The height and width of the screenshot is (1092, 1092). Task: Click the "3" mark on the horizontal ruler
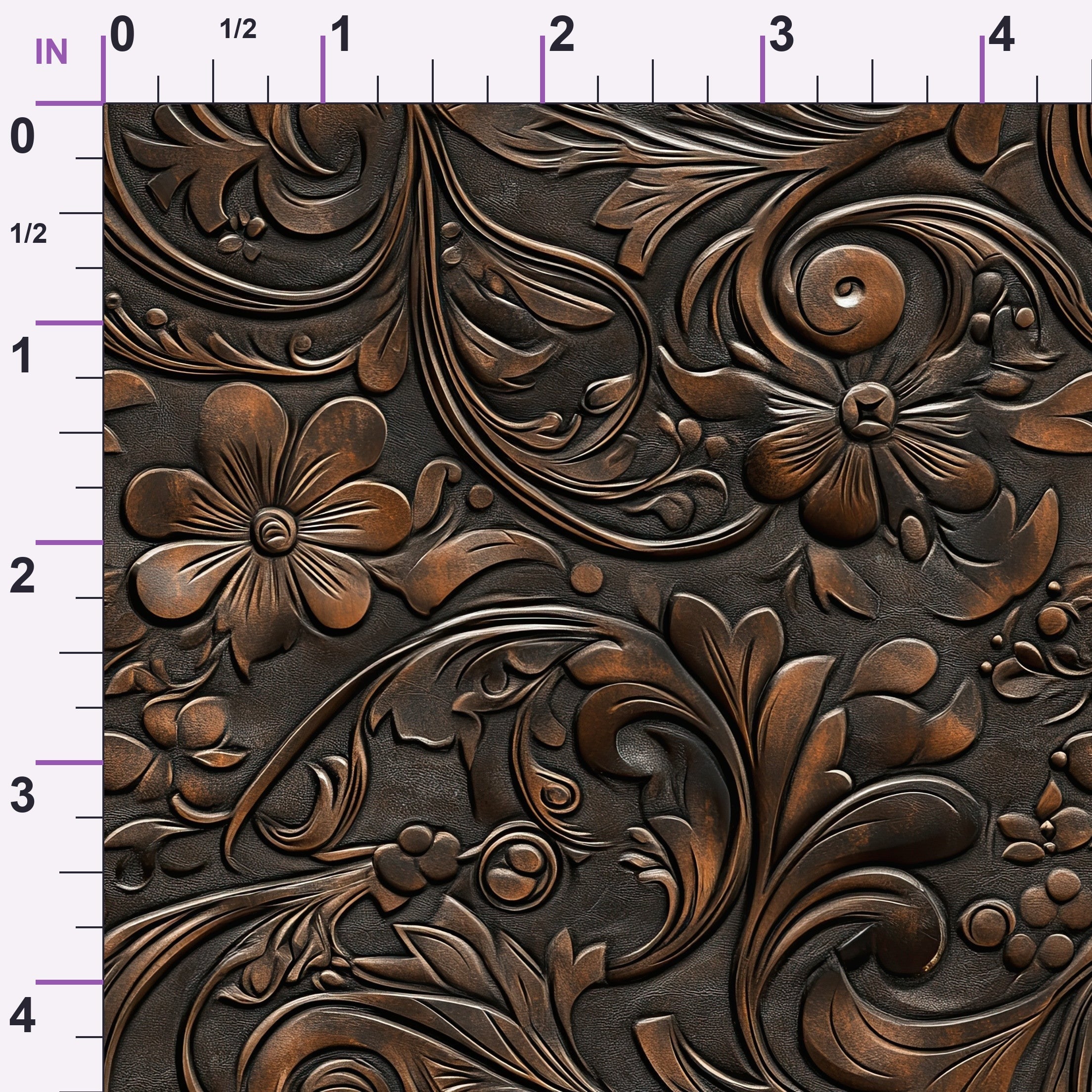781,35
